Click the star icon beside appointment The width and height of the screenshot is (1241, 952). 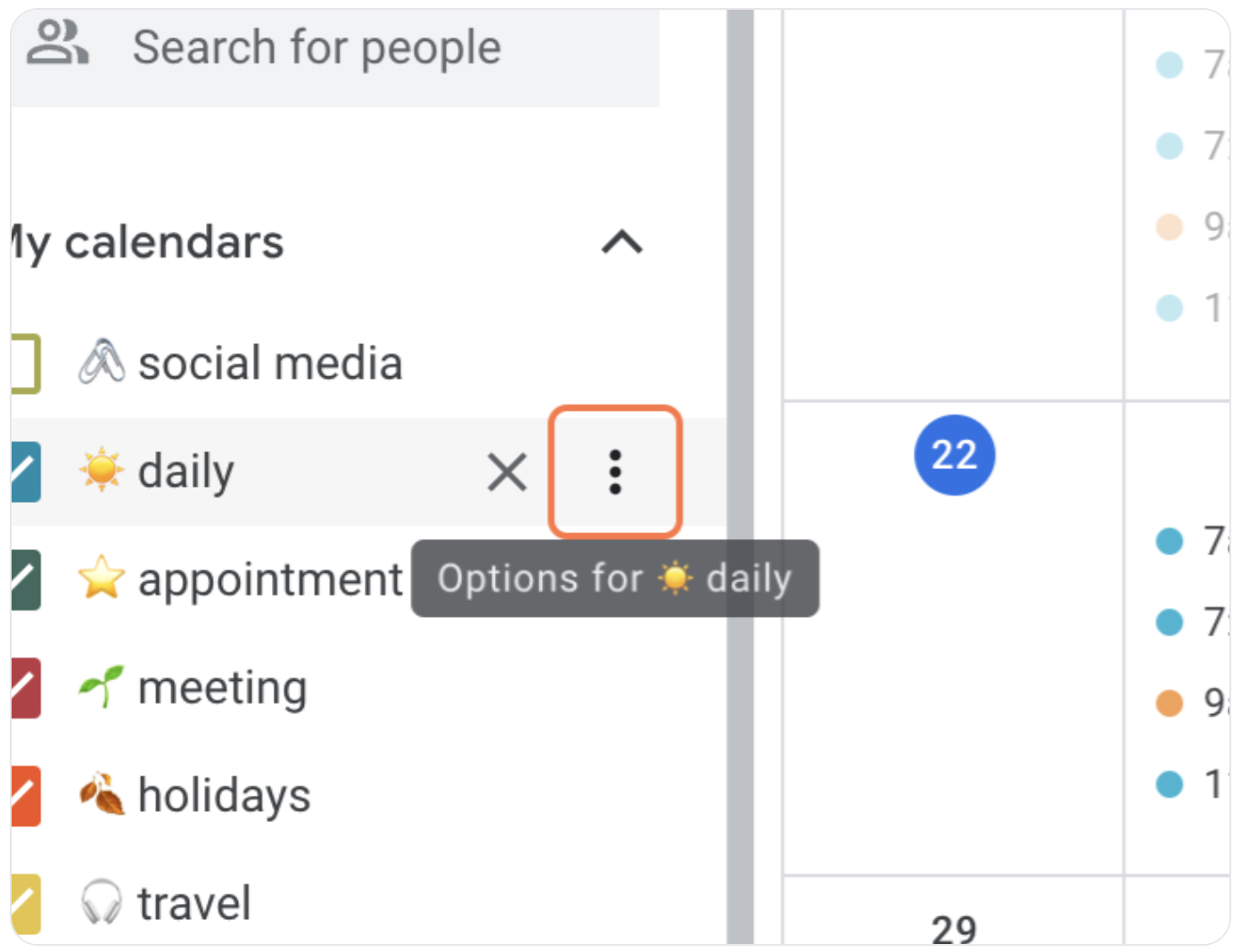101,579
